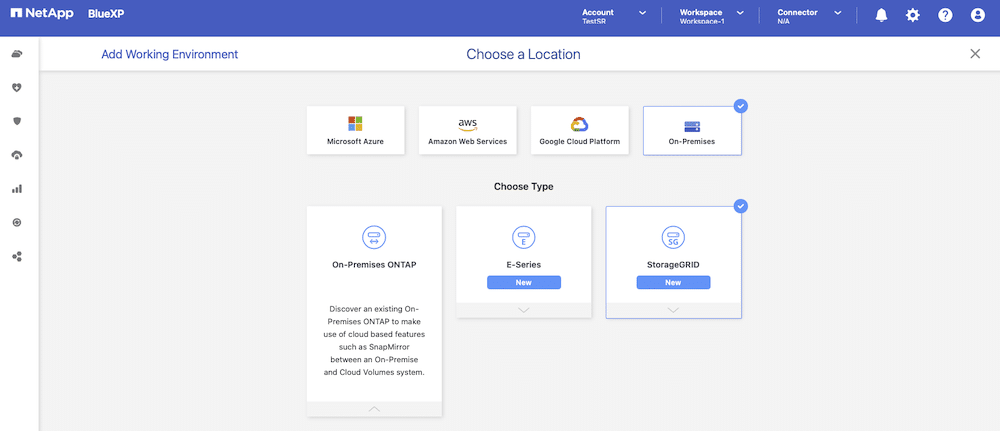Open the notifications bell
Screen dimensions: 1000x431
click(881, 15)
